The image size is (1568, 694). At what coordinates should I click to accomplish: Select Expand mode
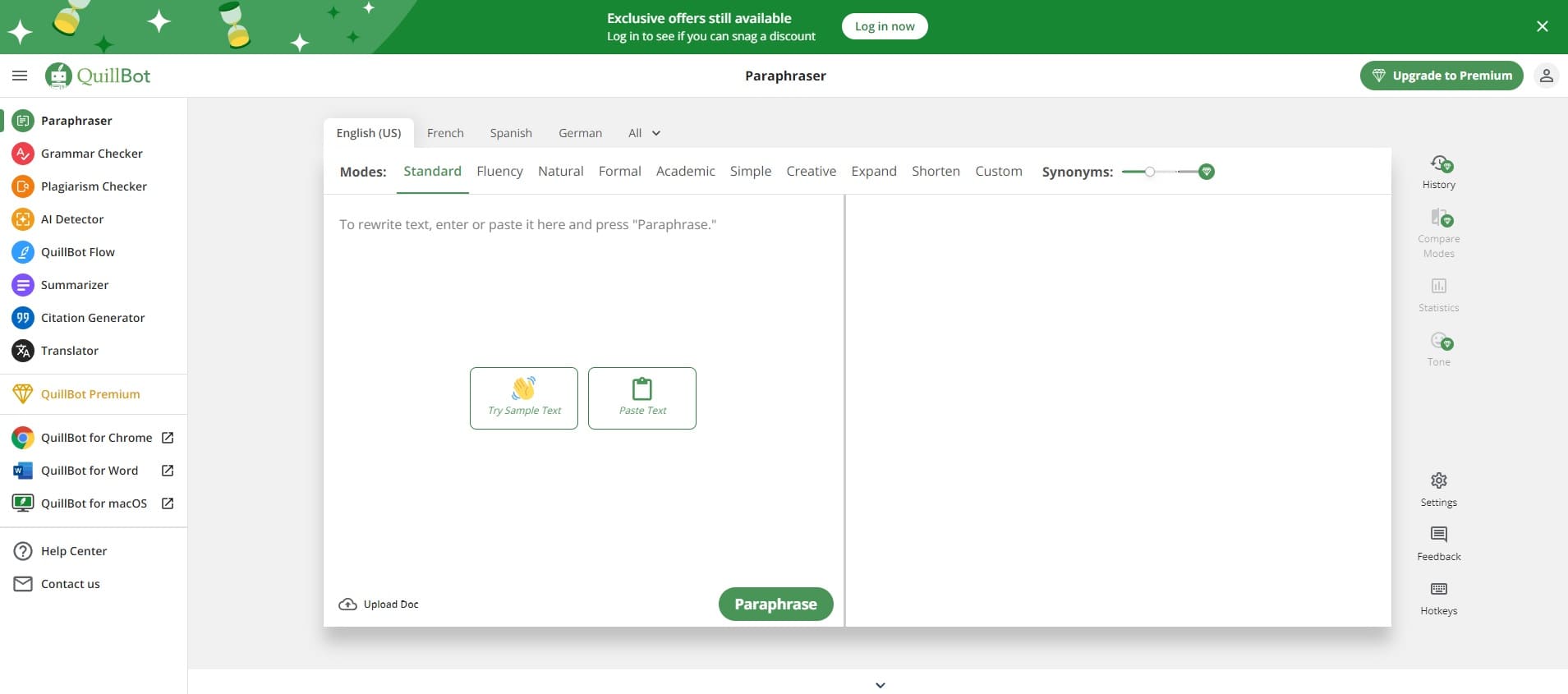(874, 171)
